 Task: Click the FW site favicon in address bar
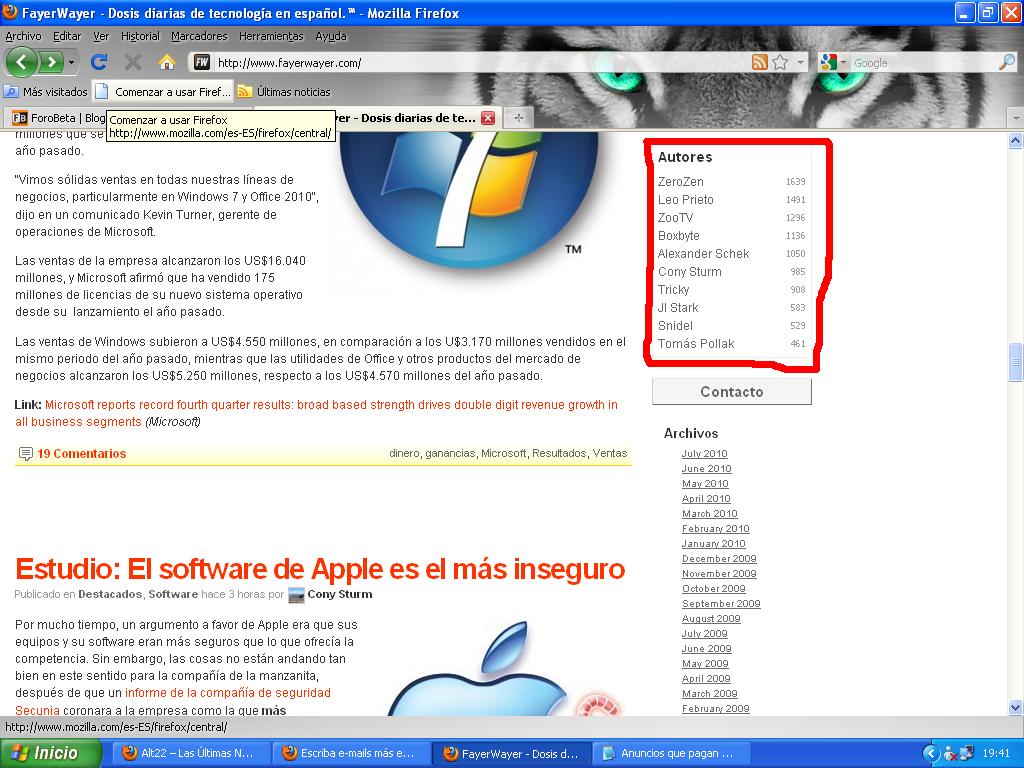(x=202, y=62)
